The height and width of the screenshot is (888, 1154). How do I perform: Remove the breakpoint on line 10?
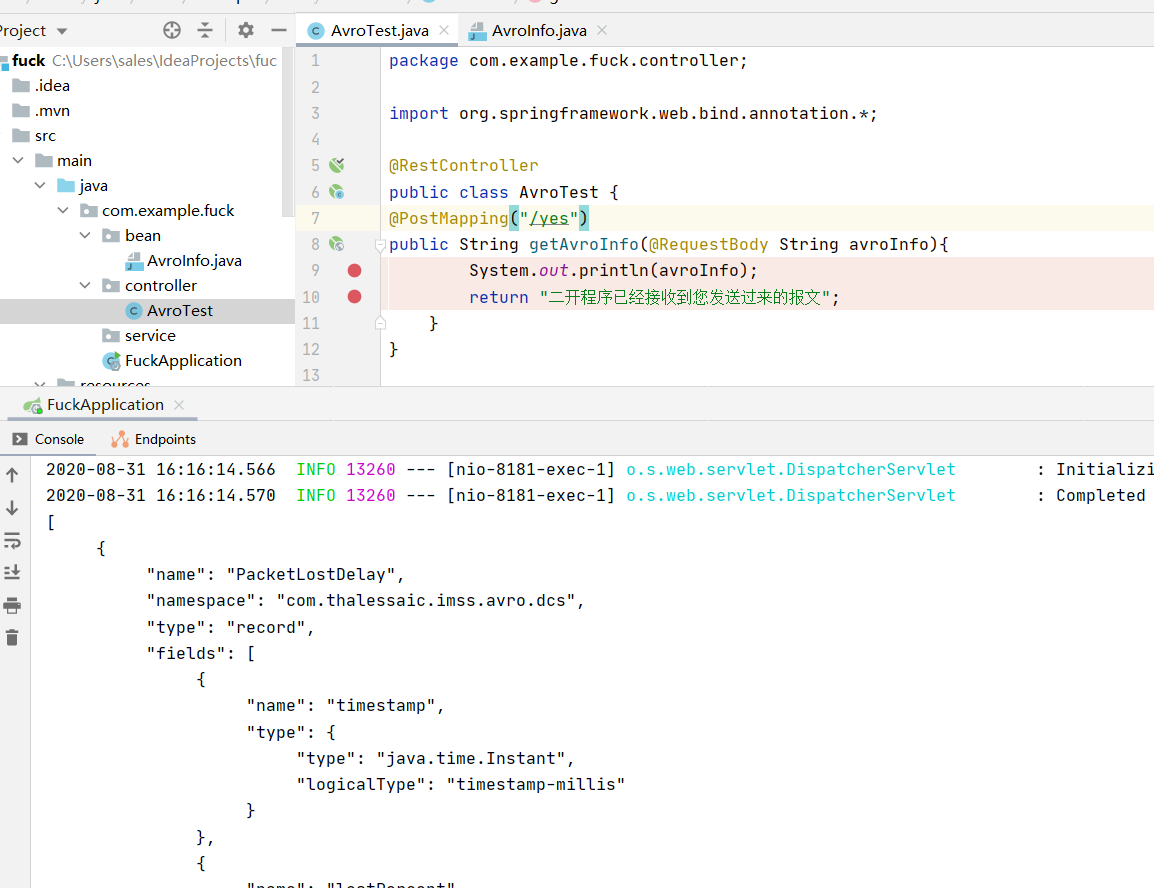tap(354, 296)
